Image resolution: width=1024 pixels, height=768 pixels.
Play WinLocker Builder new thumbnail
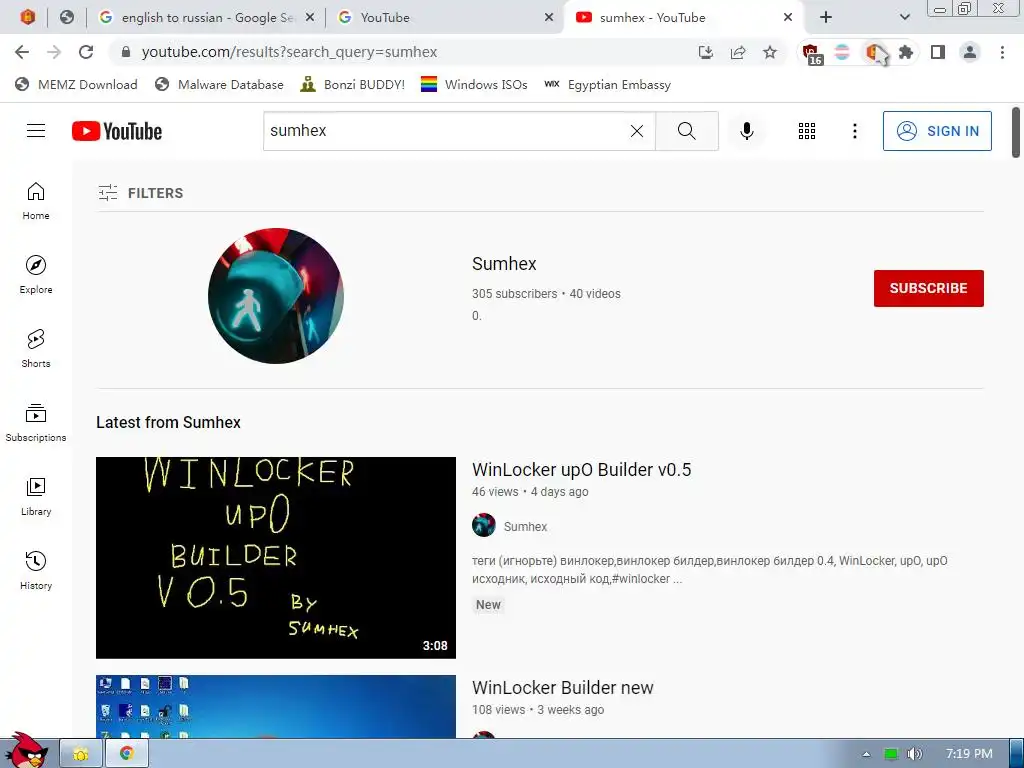coord(276,707)
